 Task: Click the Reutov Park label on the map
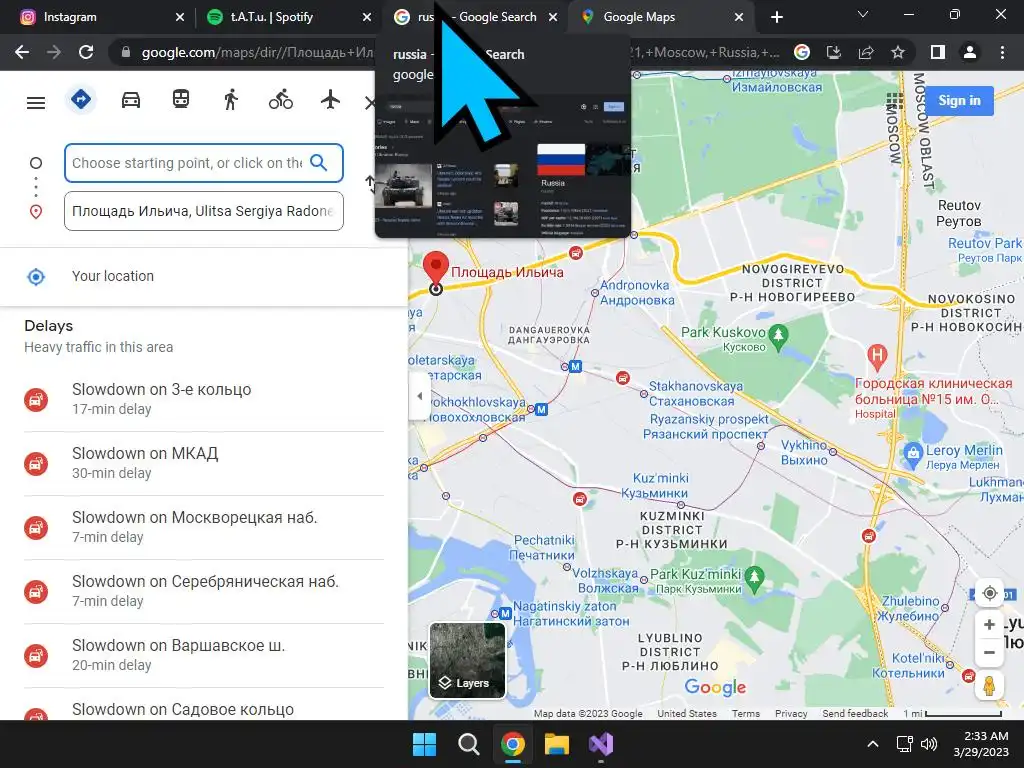(985, 249)
